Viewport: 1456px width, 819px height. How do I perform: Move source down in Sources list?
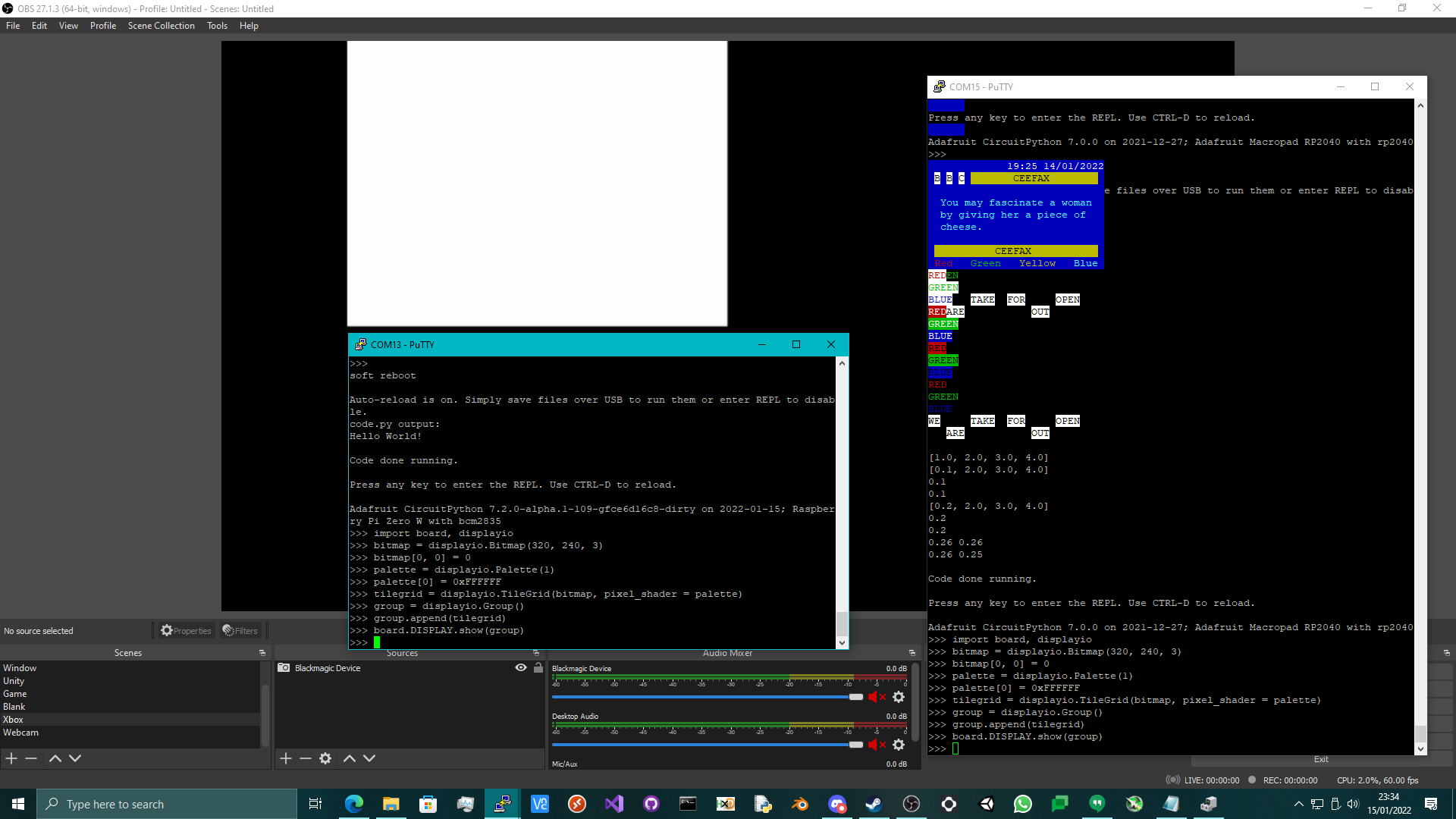369,758
